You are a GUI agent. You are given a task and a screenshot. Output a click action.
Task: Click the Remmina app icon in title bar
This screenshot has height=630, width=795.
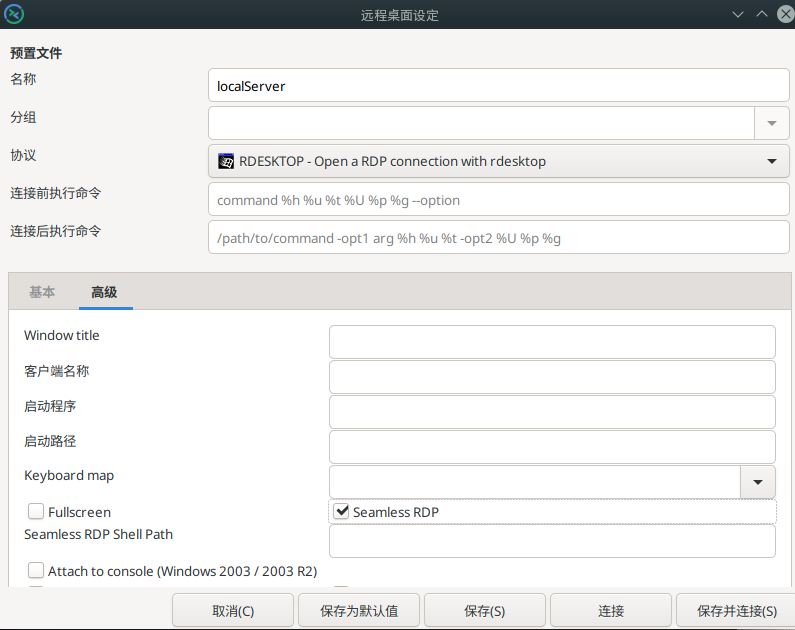point(14,14)
